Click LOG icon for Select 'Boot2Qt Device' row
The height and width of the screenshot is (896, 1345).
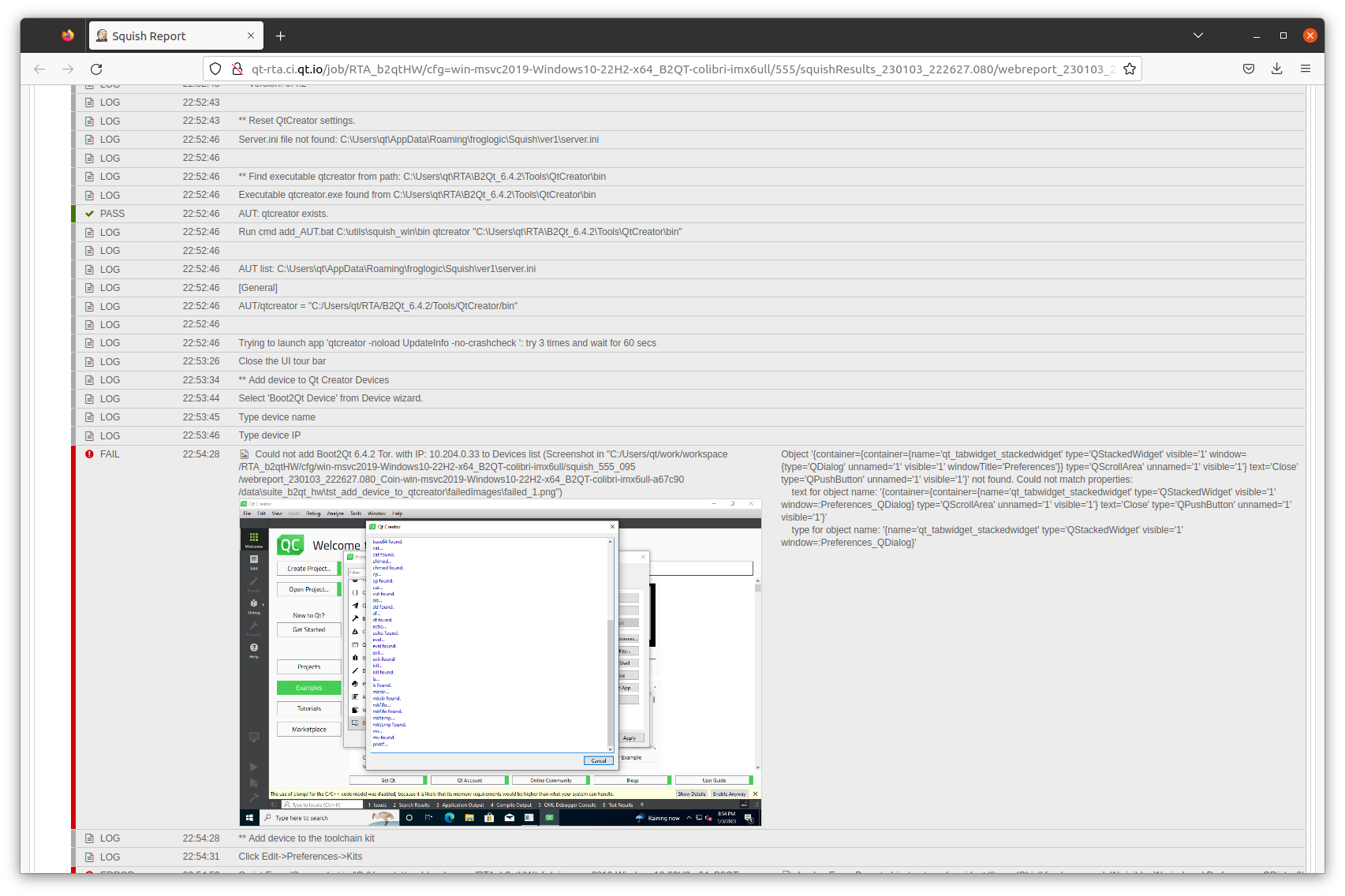click(x=89, y=399)
